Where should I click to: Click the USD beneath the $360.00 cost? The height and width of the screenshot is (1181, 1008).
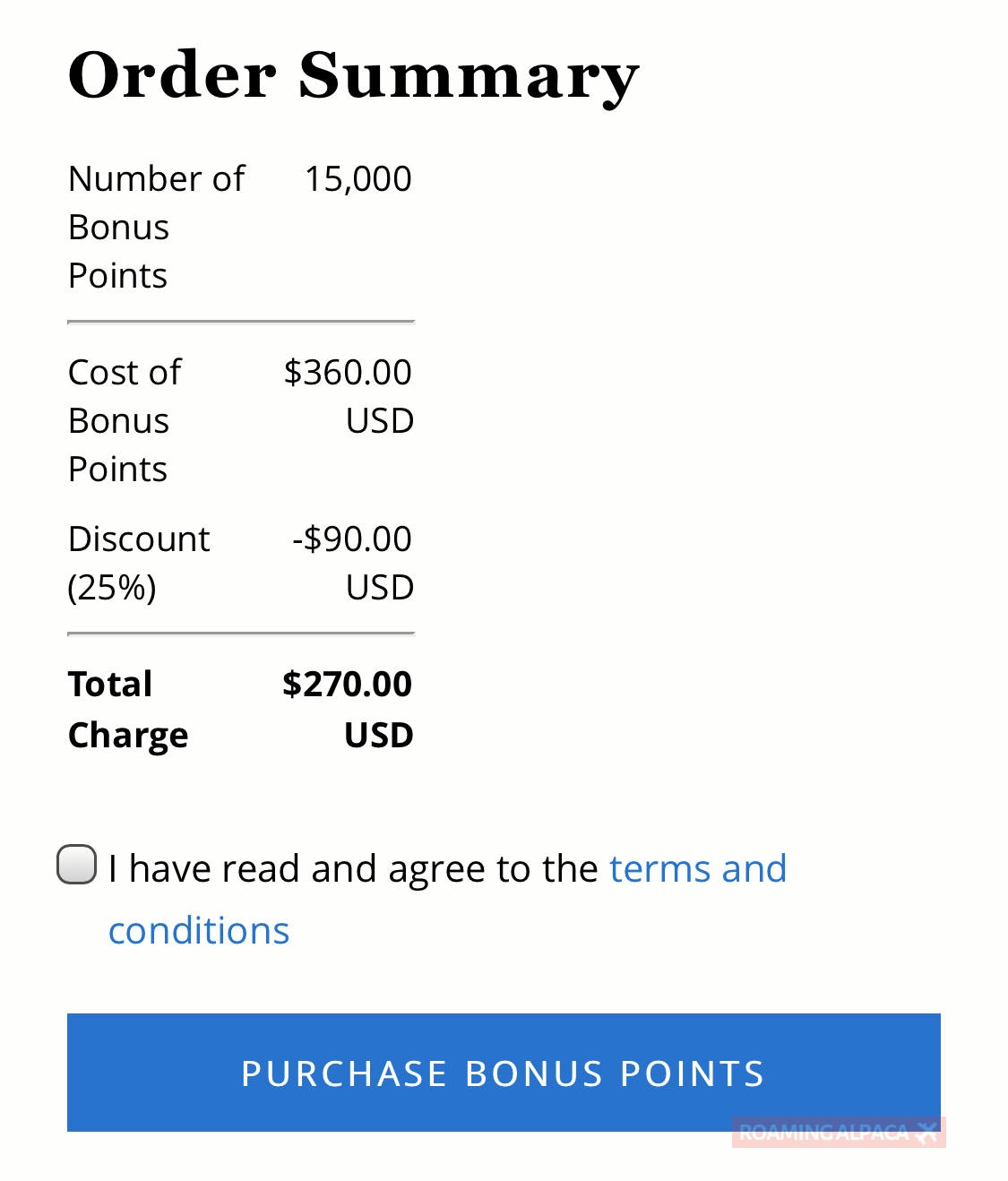pos(380,420)
